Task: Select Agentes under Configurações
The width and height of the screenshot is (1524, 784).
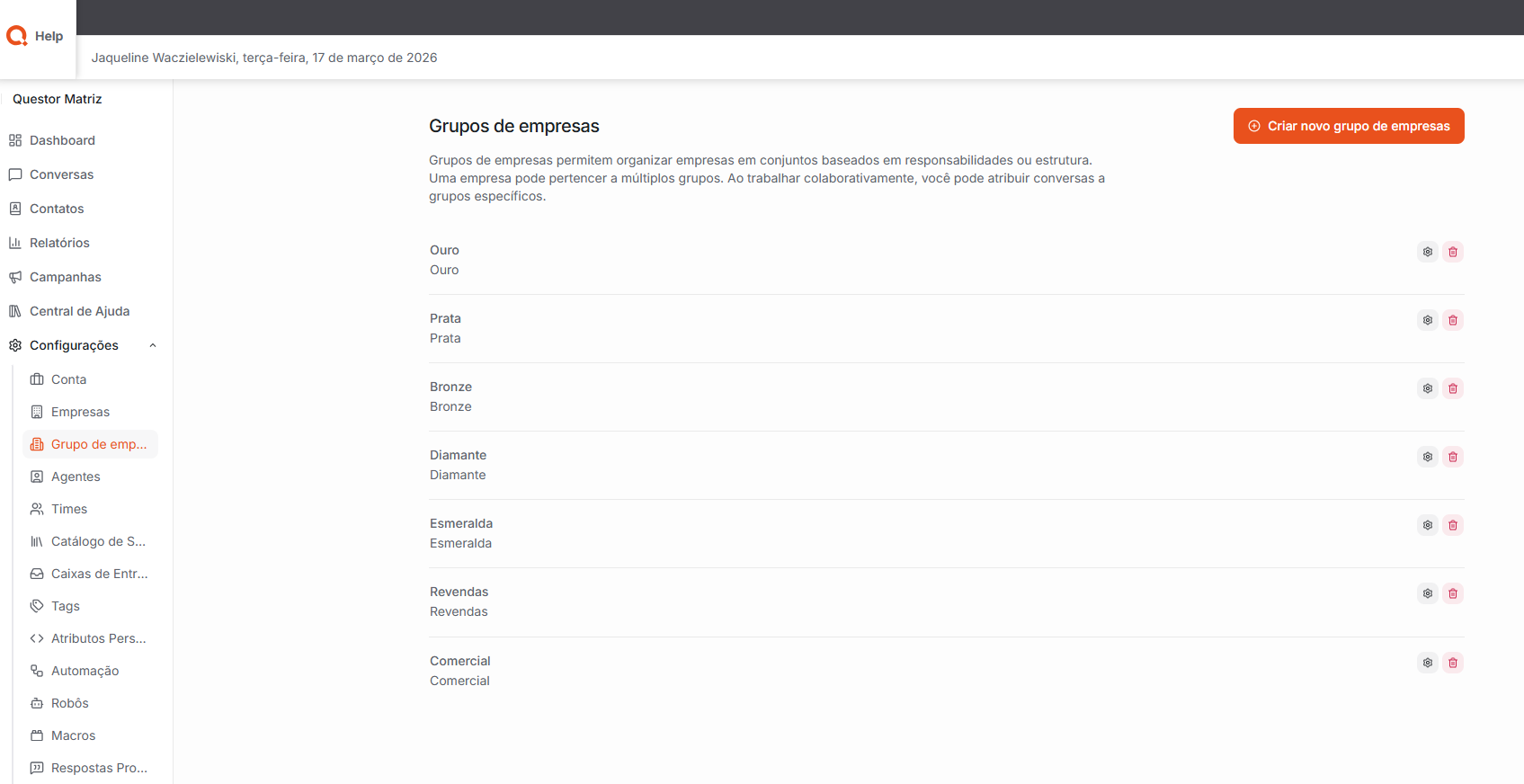Action: point(76,477)
